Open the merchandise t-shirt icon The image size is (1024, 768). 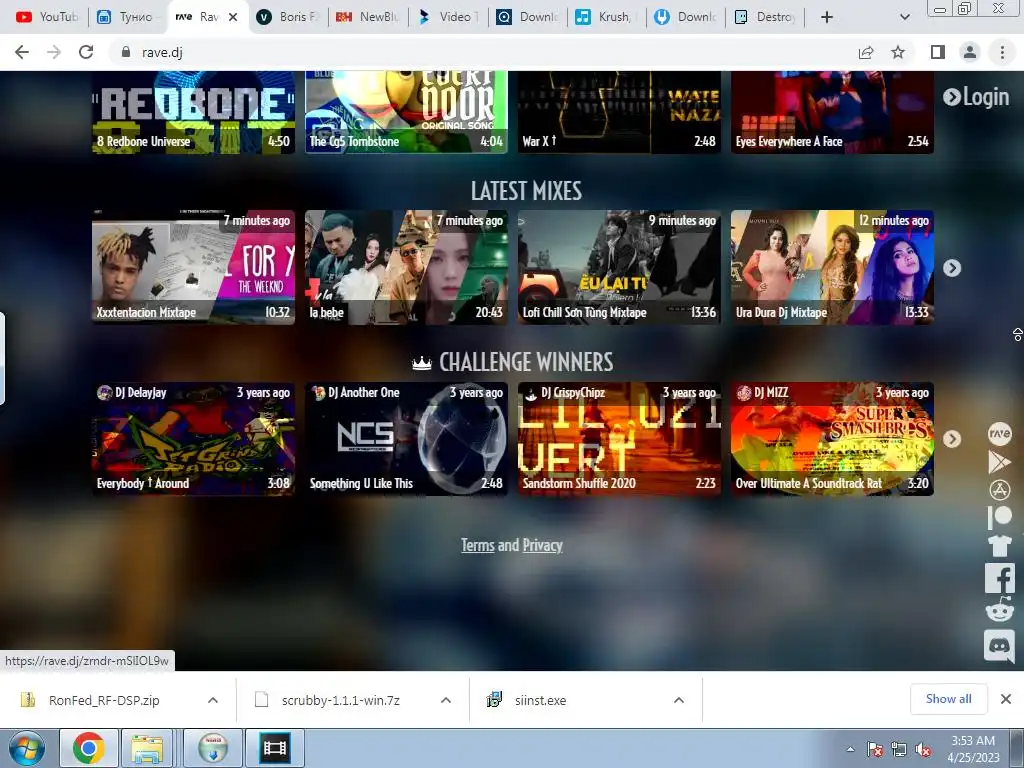coord(999,545)
